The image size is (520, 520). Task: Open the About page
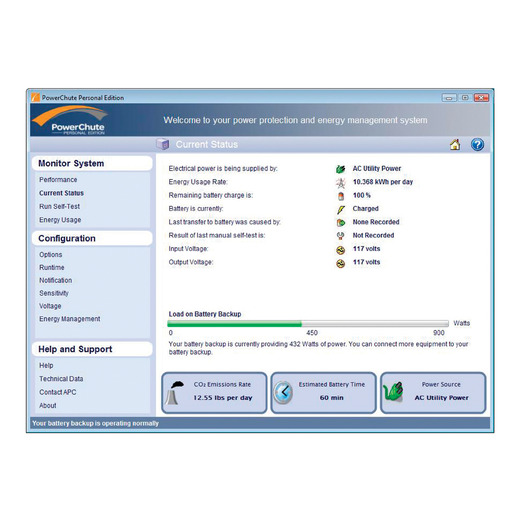[x=48, y=406]
